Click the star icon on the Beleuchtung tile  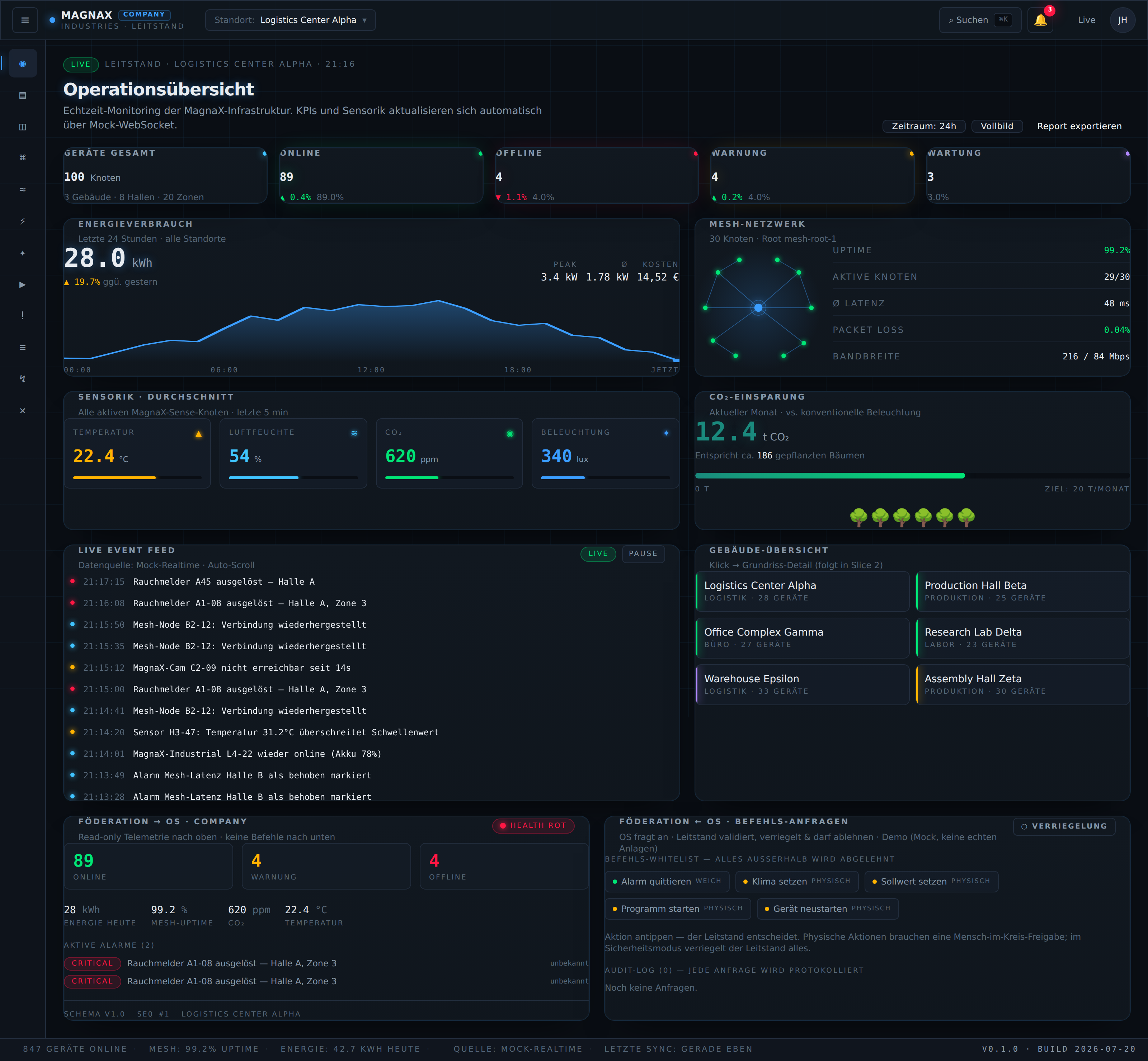[666, 433]
